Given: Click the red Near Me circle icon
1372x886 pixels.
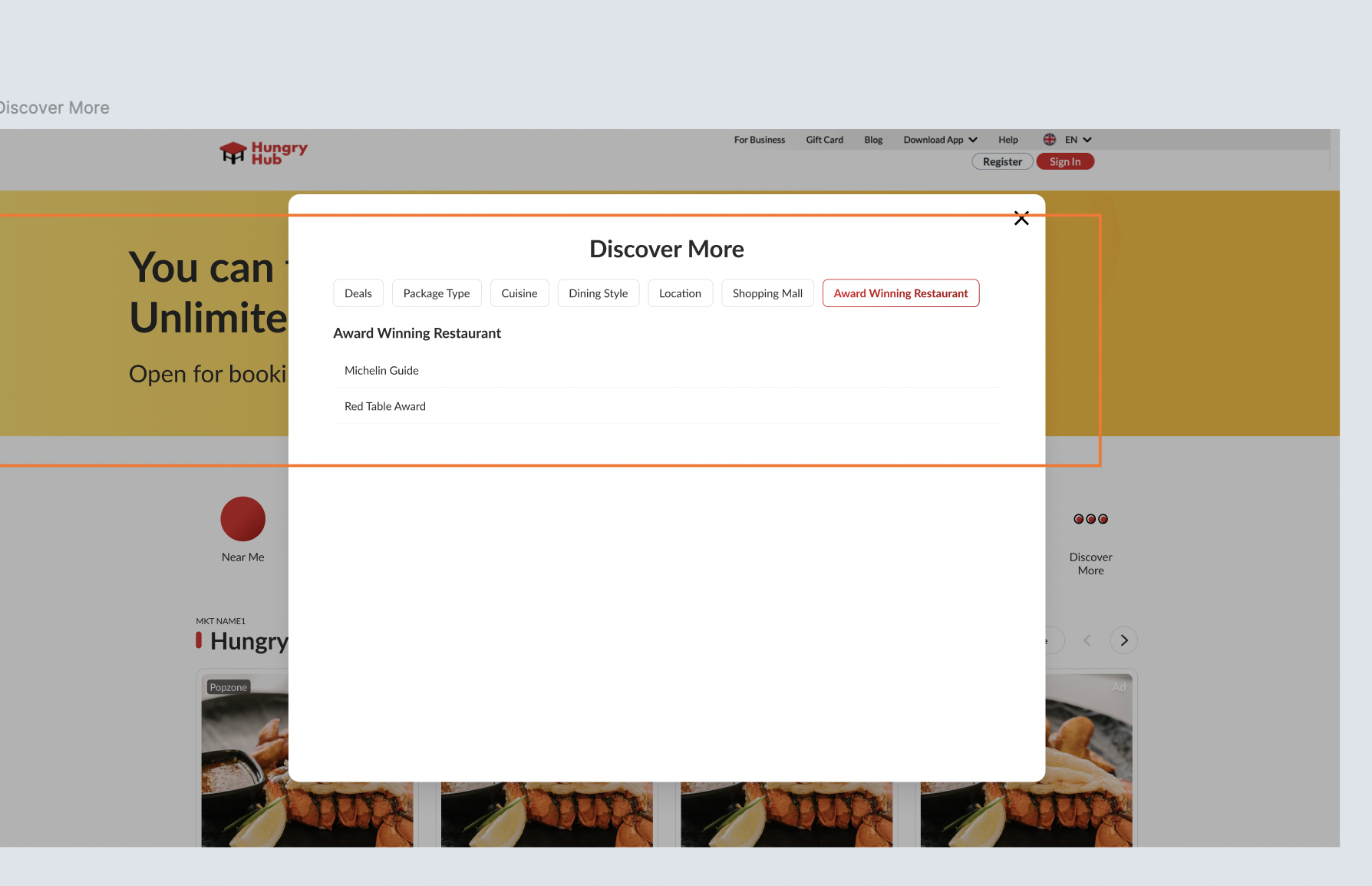Looking at the screenshot, I should (x=242, y=519).
